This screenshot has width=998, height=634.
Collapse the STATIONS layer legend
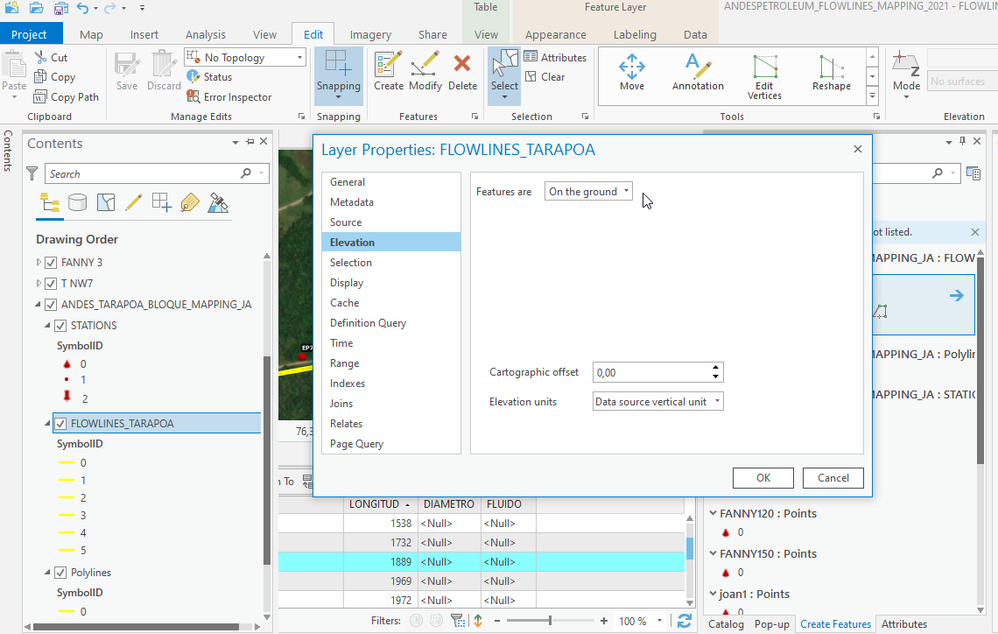click(x=48, y=325)
